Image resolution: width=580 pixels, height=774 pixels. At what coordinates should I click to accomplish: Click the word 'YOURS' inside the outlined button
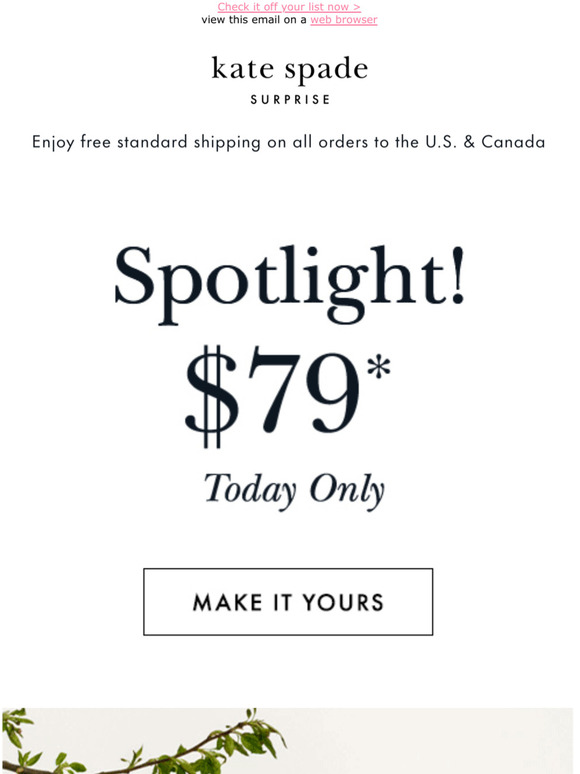click(x=343, y=603)
